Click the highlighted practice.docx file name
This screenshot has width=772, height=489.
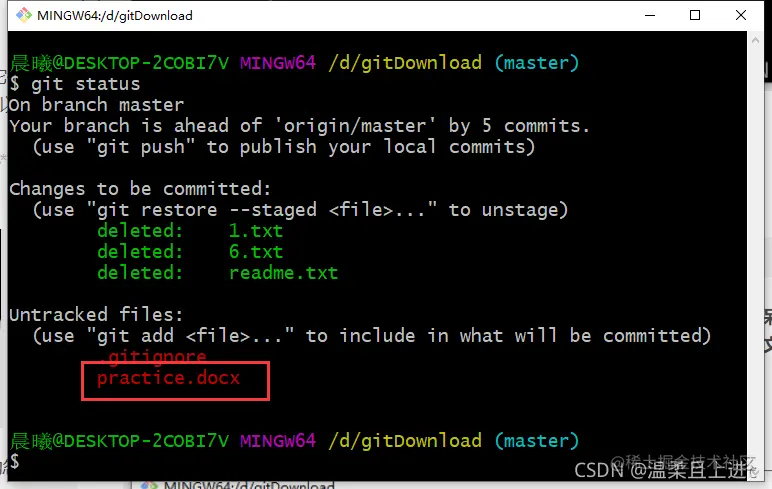point(168,378)
